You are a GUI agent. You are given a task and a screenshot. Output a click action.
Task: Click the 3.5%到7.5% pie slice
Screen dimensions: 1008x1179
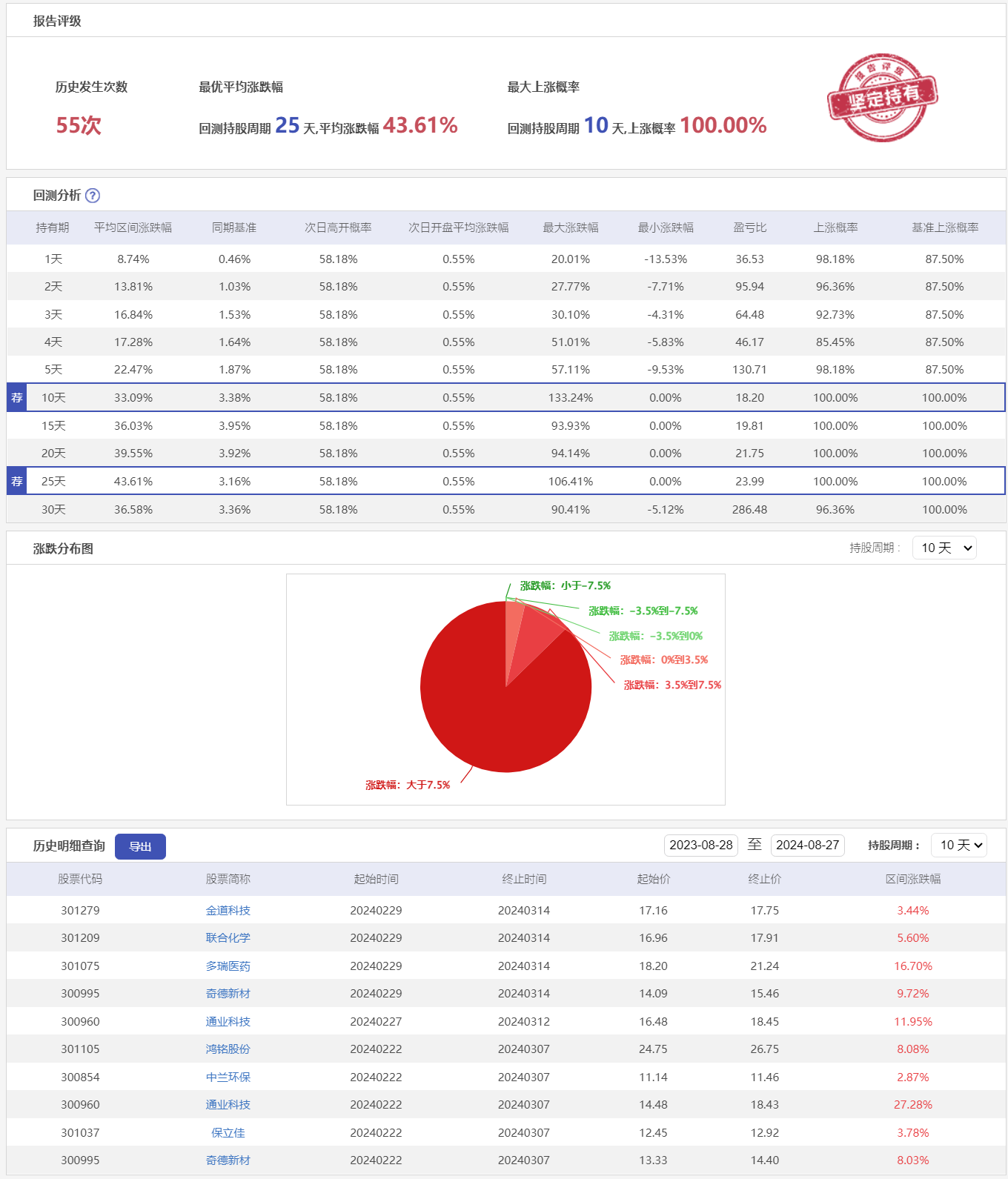[537, 637]
